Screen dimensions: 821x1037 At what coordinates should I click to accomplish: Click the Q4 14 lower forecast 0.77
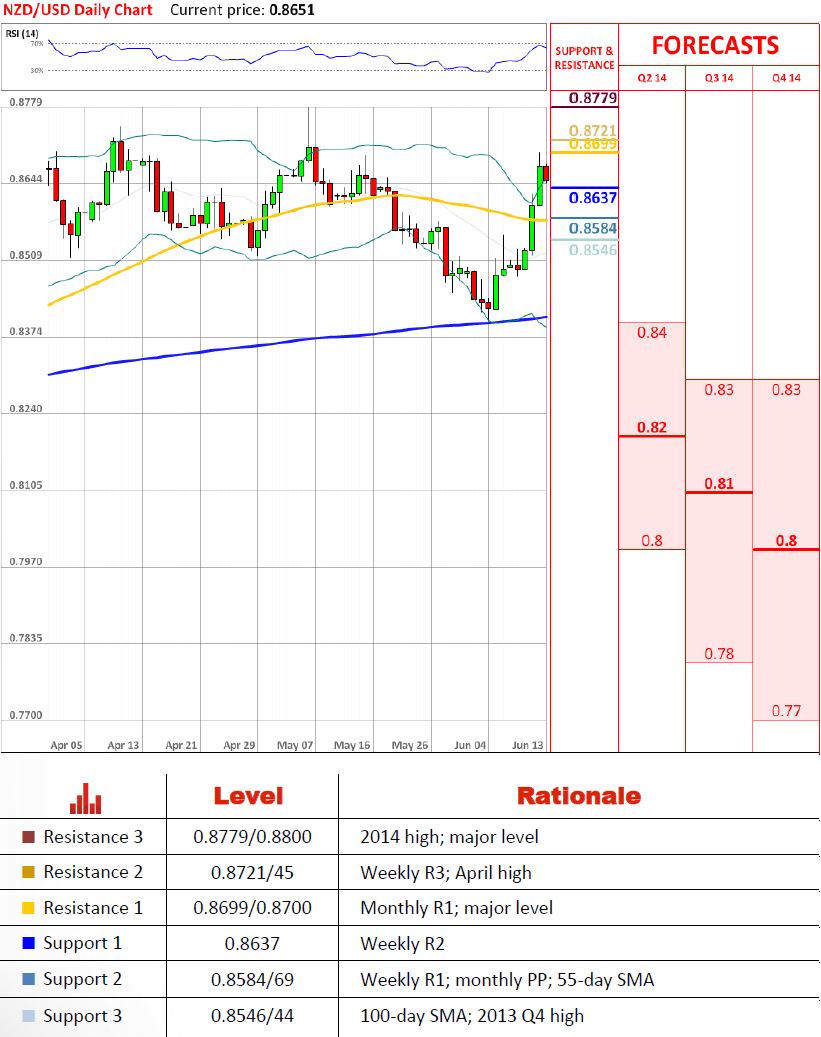[786, 711]
